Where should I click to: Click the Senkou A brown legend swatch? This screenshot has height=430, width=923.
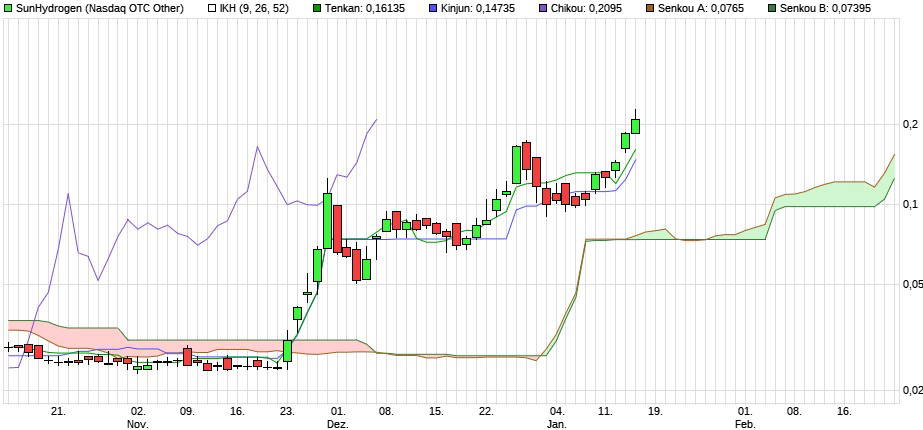[650, 8]
